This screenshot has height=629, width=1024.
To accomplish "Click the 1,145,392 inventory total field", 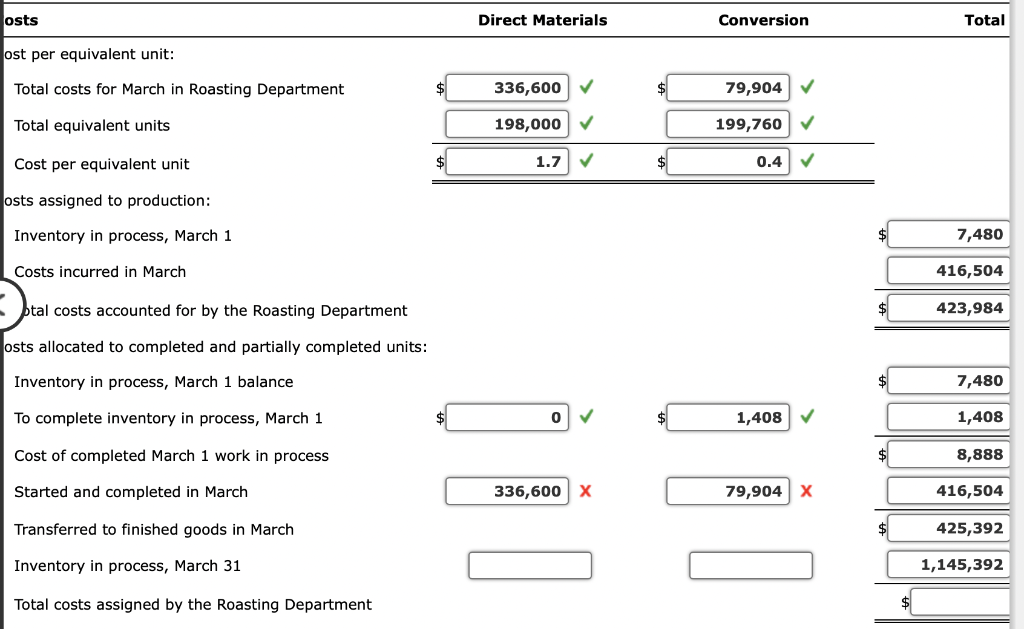I will coord(948,565).
